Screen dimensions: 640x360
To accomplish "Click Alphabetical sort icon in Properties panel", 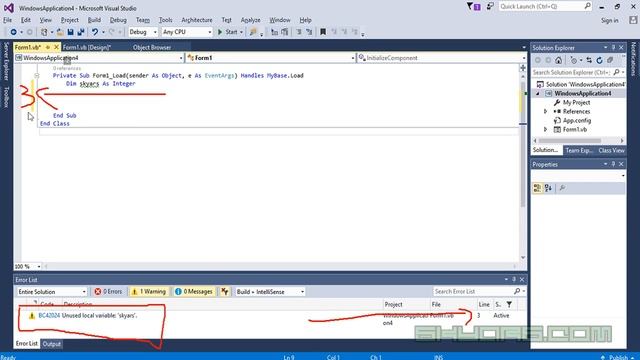I will [548, 188].
